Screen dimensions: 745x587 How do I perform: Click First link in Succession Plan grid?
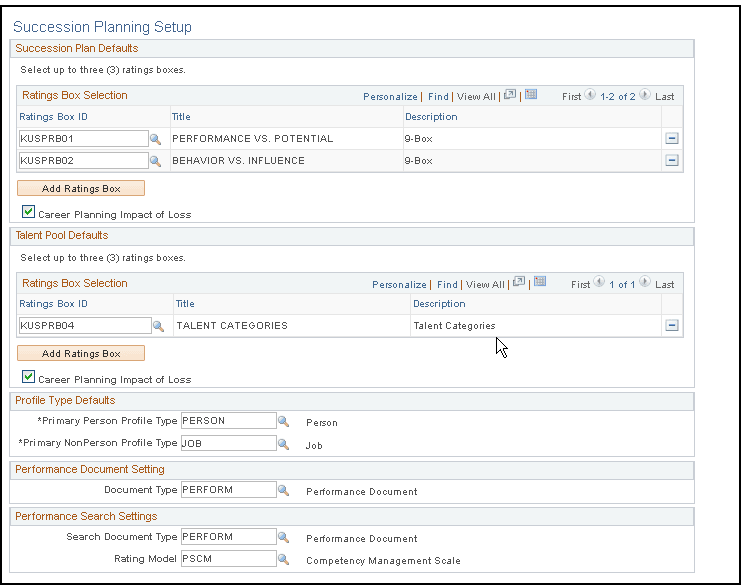(571, 96)
